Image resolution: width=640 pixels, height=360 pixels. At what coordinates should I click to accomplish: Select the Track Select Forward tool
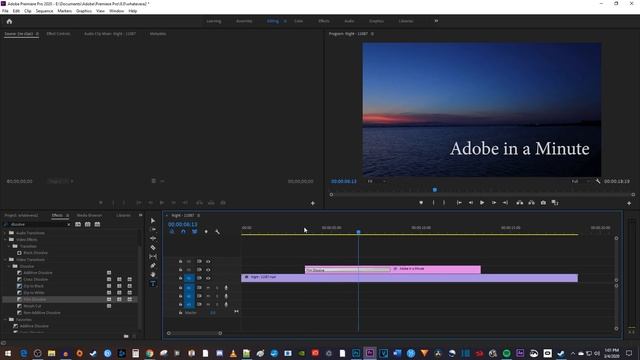tap(153, 230)
